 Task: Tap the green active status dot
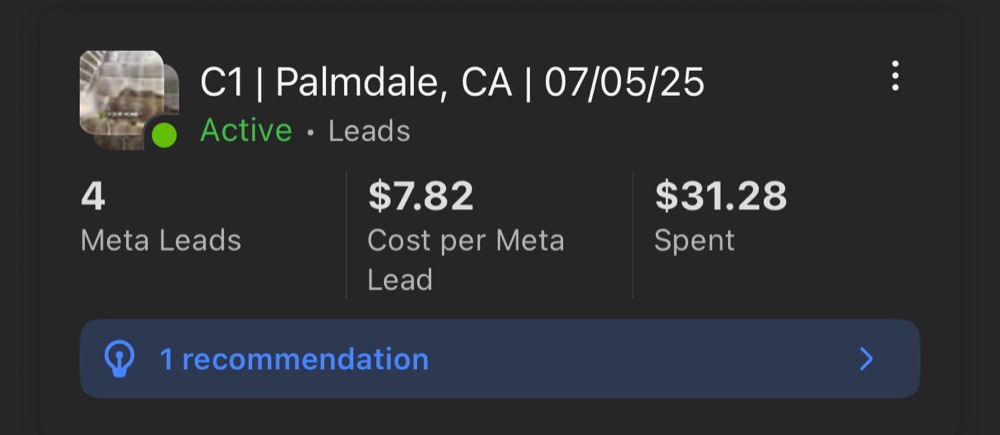pos(165,135)
